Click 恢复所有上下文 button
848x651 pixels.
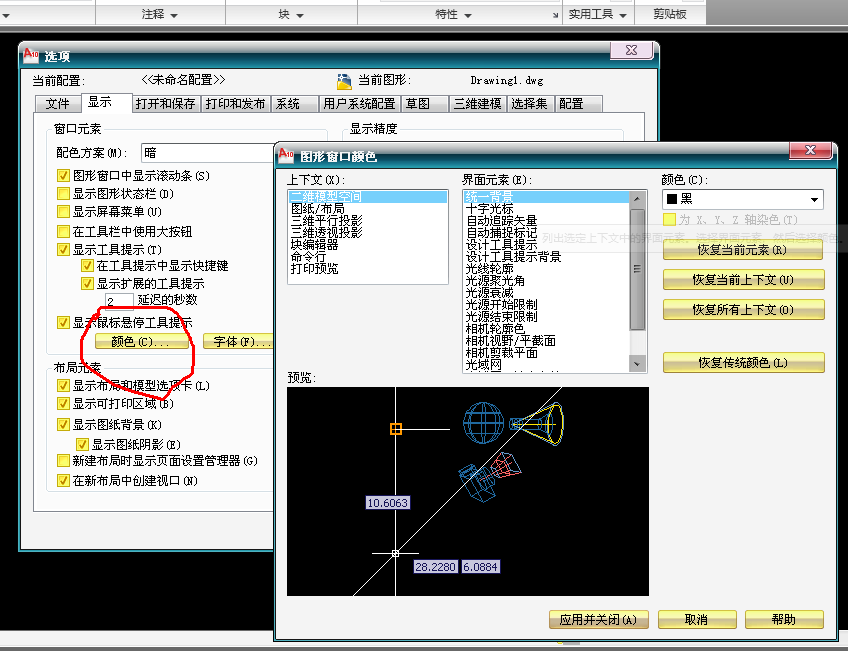tap(744, 310)
